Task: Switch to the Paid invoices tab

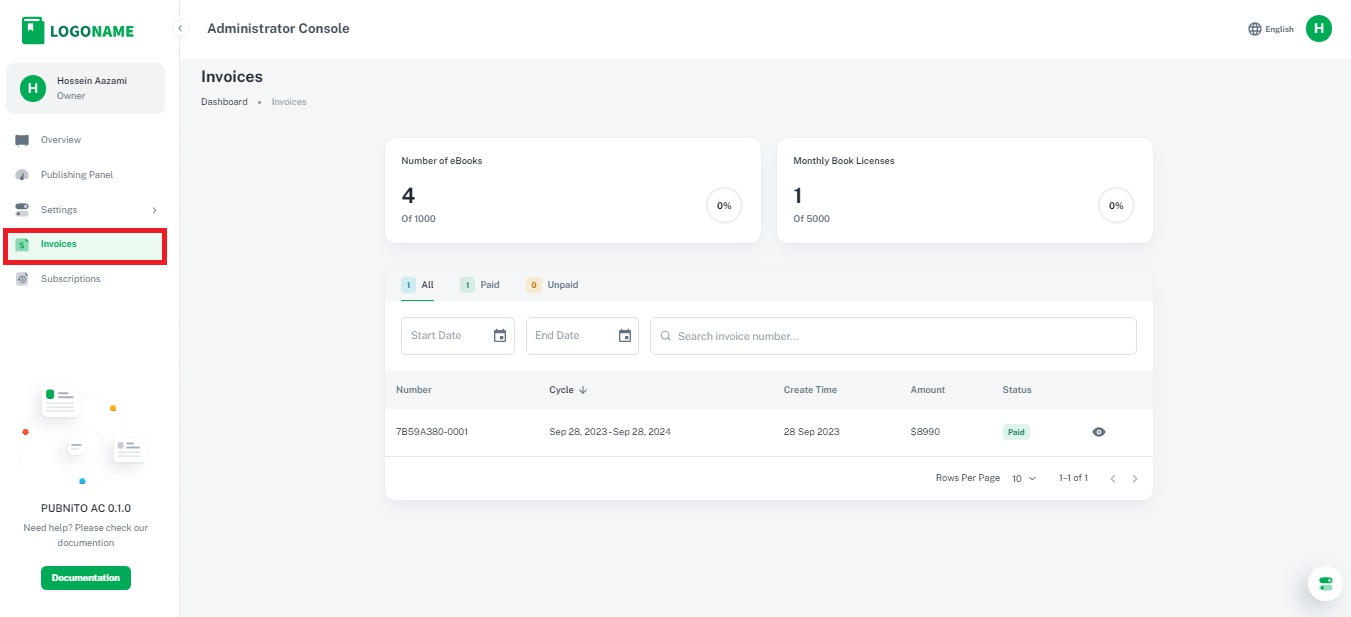Action: tap(480, 285)
